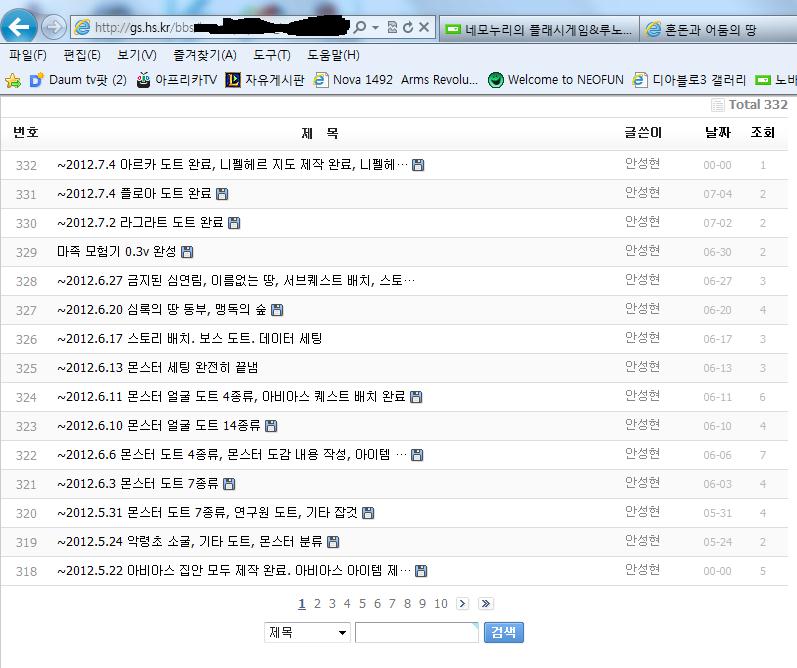
Task: Click attachment icon on post 329
Action: pos(187,252)
